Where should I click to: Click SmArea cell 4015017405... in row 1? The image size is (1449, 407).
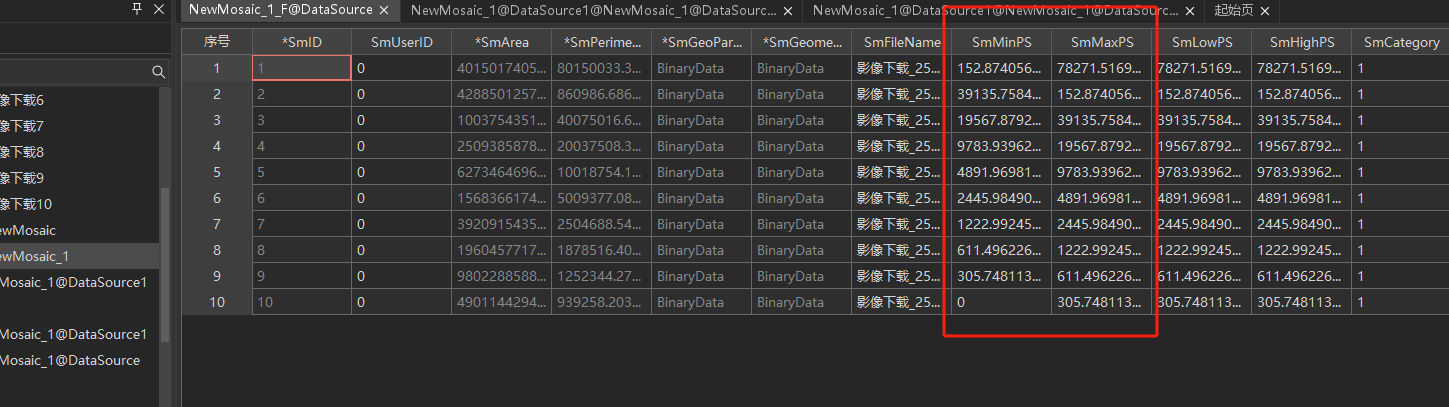coord(502,68)
